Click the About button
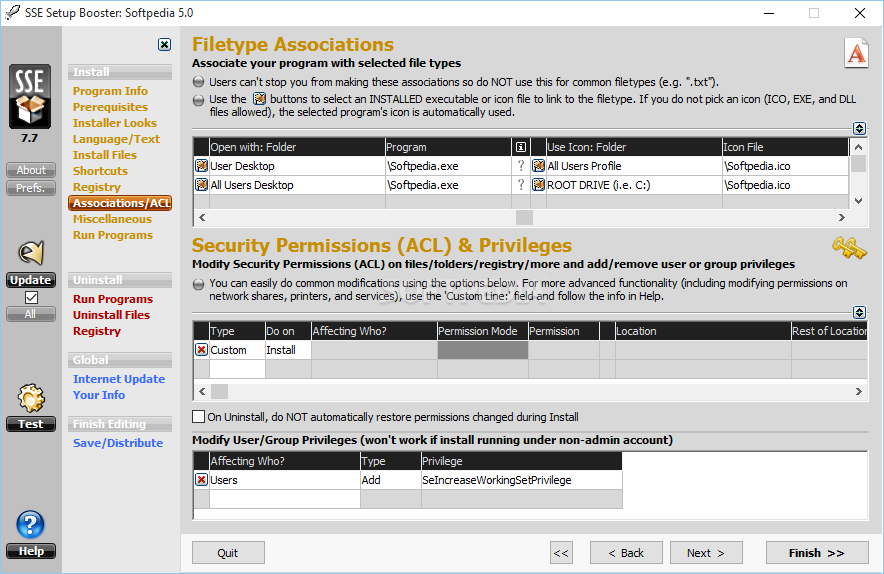Screen dimensions: 884x574 coord(31,170)
